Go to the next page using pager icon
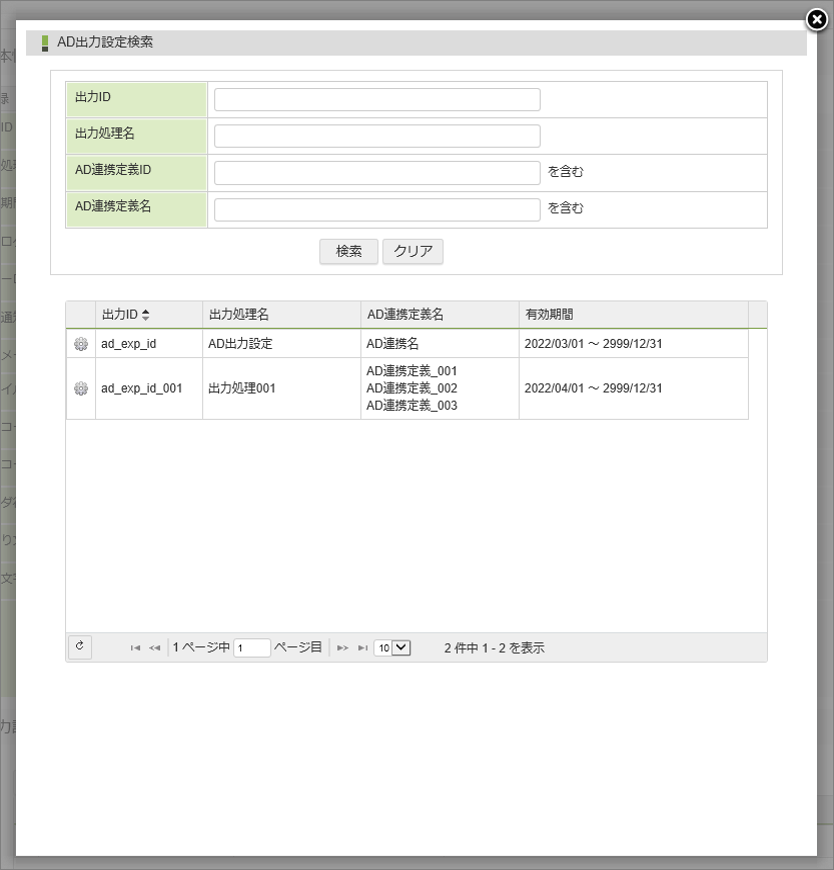Screen dimensions: 834x870 tap(342, 648)
